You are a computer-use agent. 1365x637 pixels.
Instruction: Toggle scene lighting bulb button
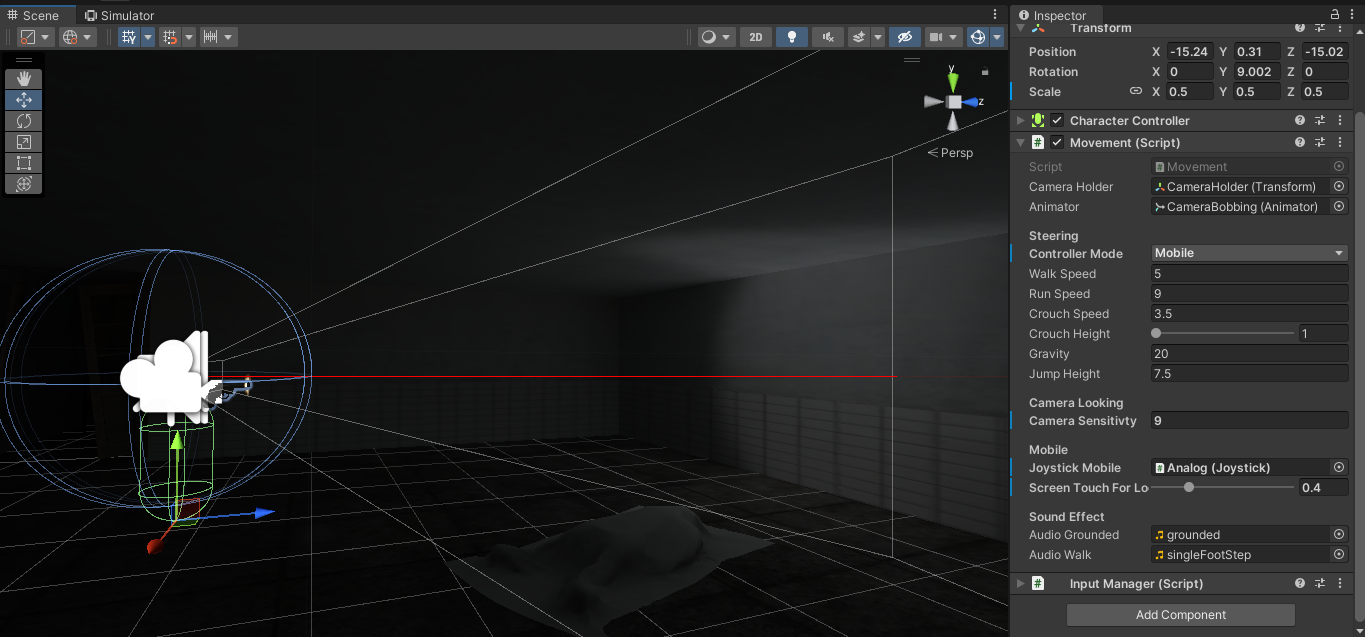[792, 37]
